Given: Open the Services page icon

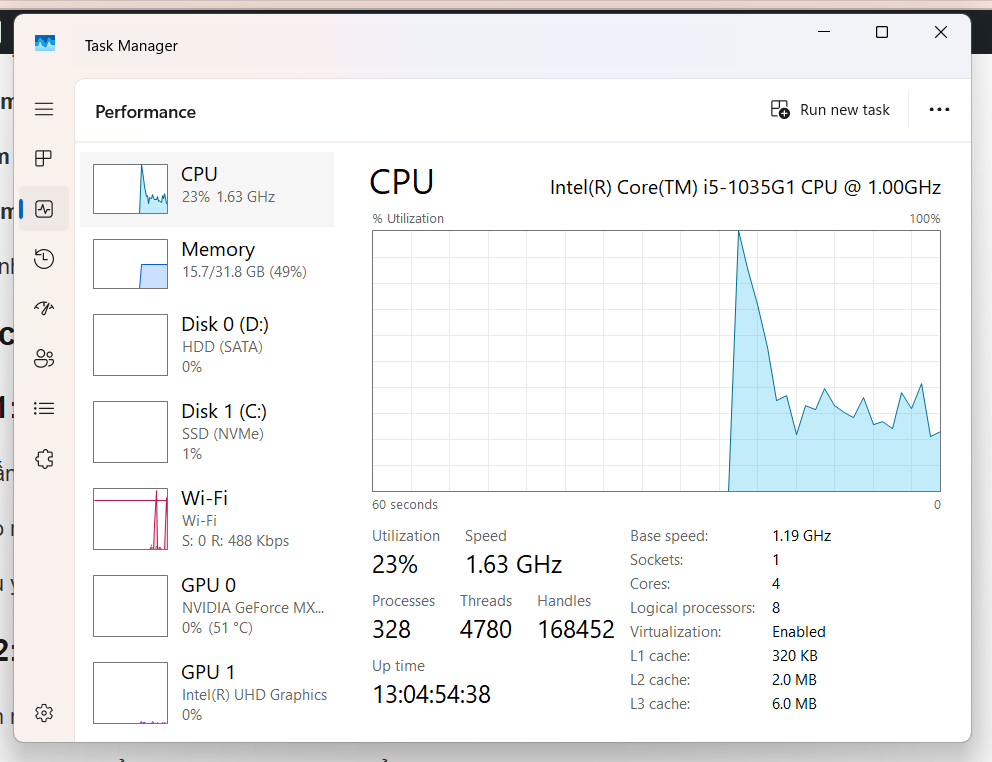Looking at the screenshot, I should (x=44, y=459).
